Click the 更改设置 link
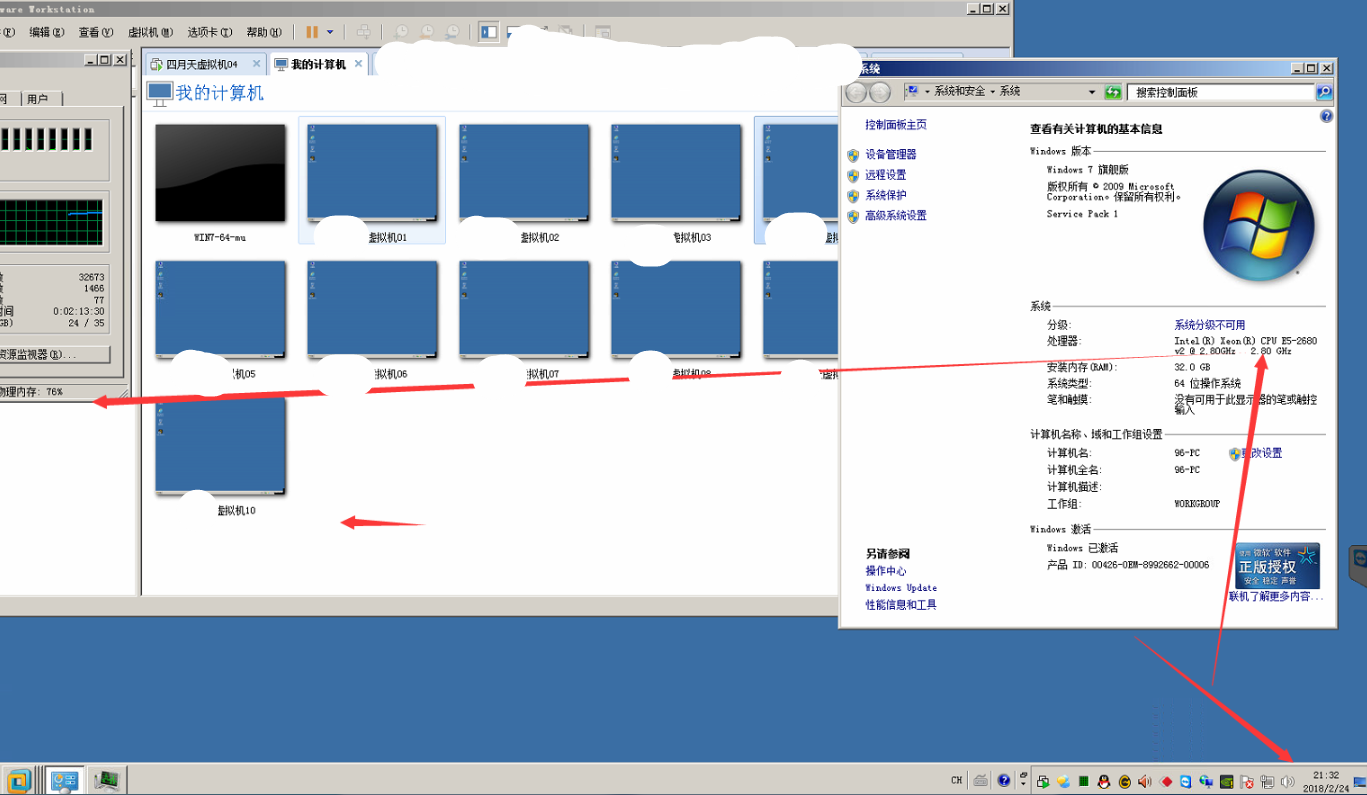The width and height of the screenshot is (1367, 795). pos(1261,453)
